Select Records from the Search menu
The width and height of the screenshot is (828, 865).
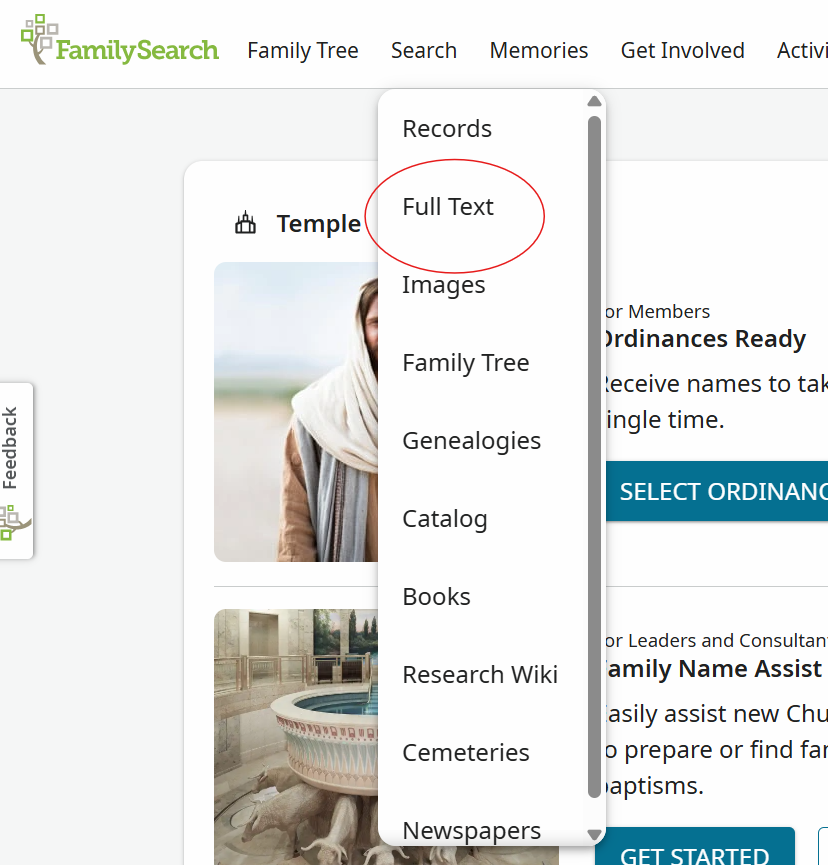(447, 128)
